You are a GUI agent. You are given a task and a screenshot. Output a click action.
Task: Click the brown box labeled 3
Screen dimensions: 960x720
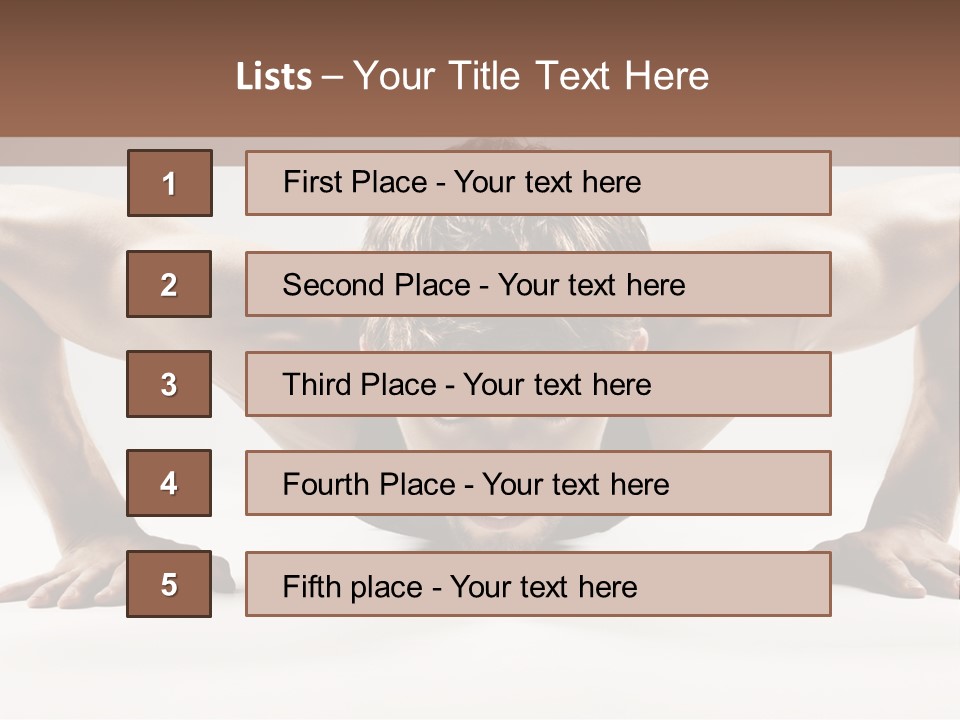tap(169, 384)
